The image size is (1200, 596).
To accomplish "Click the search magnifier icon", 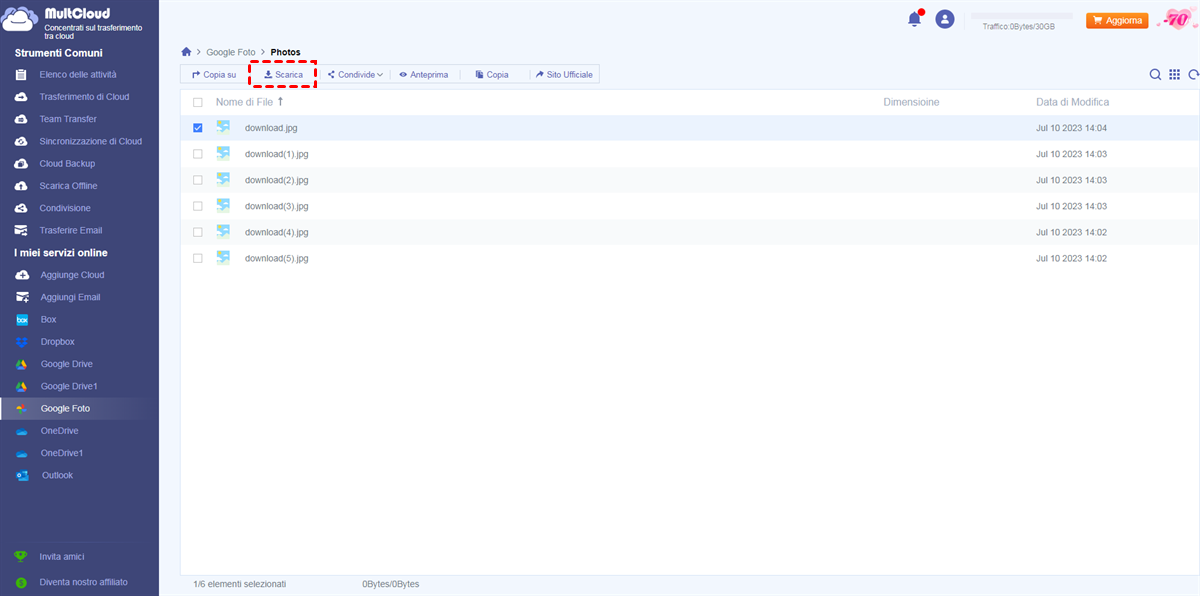I will tap(1155, 75).
